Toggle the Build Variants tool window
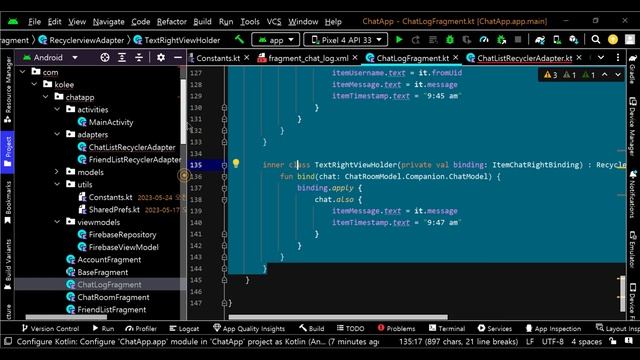This screenshot has width=640, height=360. (x=8, y=264)
